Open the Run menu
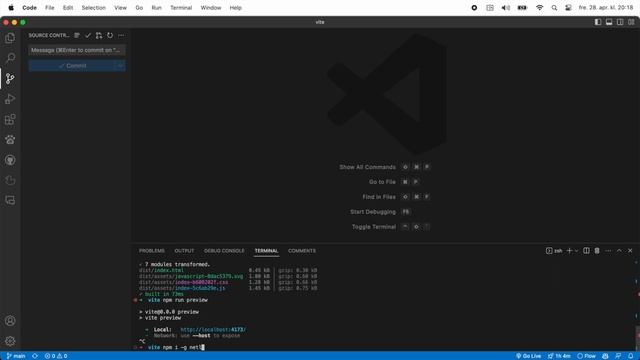This screenshot has height=360, width=640. tap(156, 8)
